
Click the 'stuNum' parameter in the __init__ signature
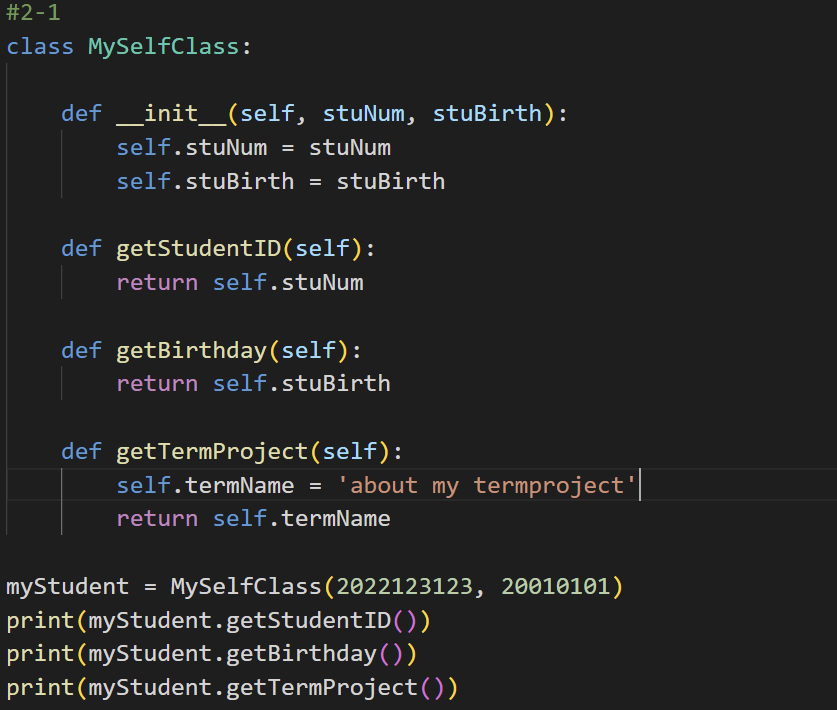tap(364, 114)
